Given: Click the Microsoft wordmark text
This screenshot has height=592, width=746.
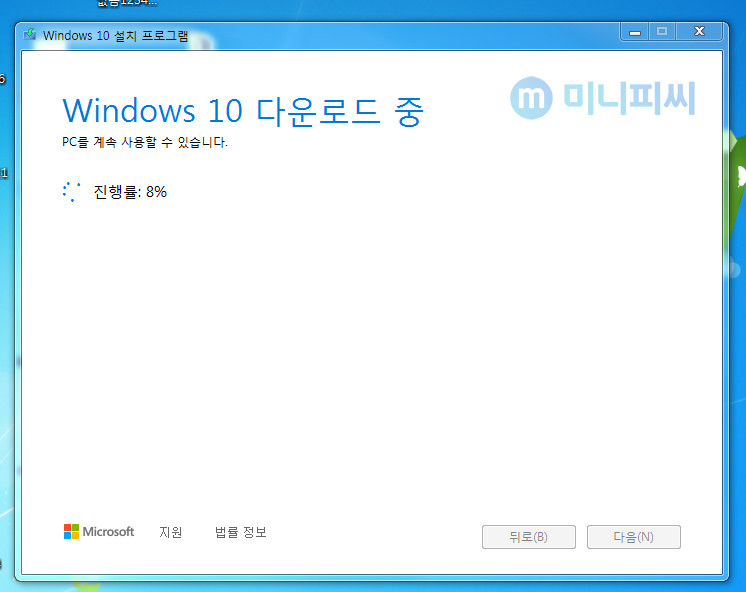Looking at the screenshot, I should coord(108,532).
